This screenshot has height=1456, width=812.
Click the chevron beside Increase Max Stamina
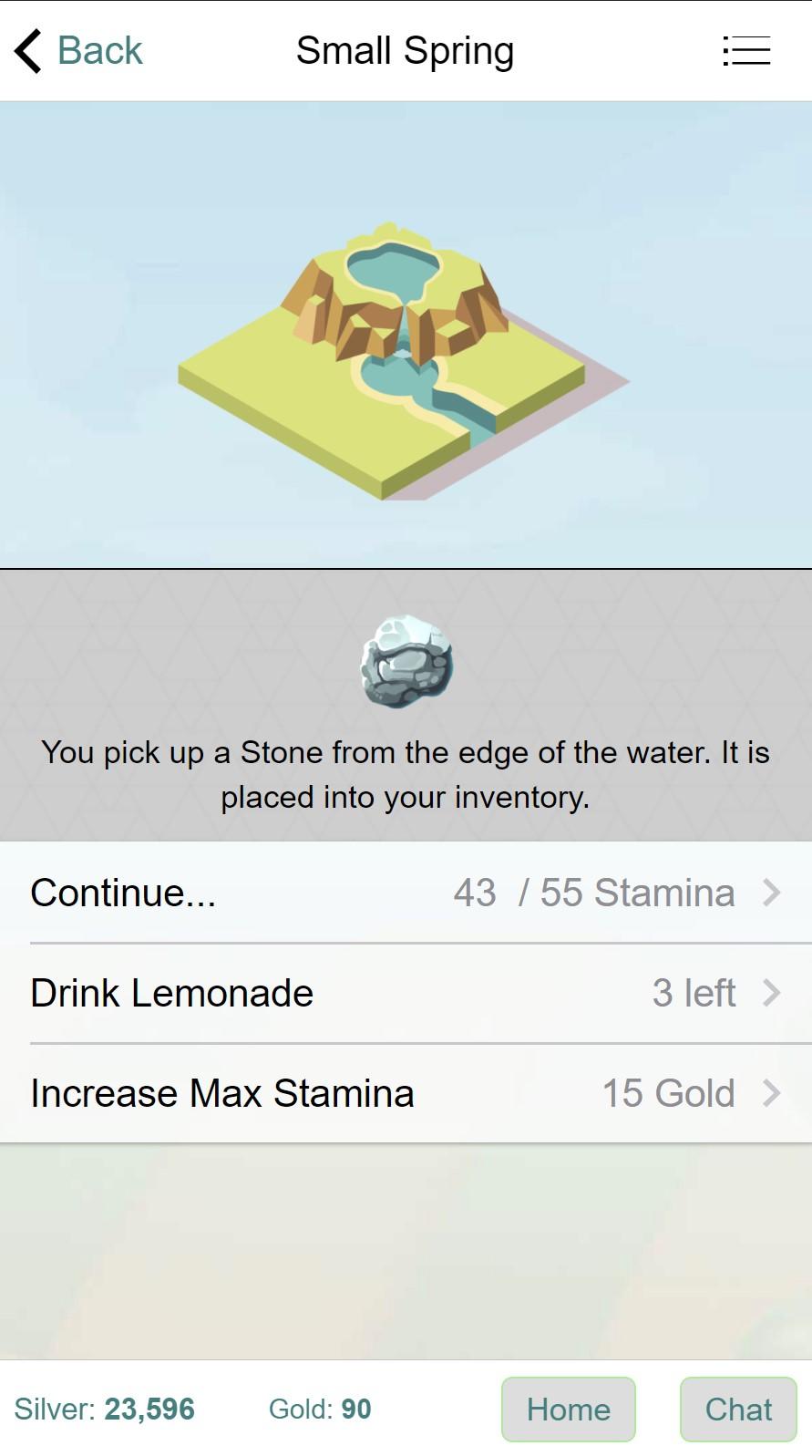coord(771,1093)
